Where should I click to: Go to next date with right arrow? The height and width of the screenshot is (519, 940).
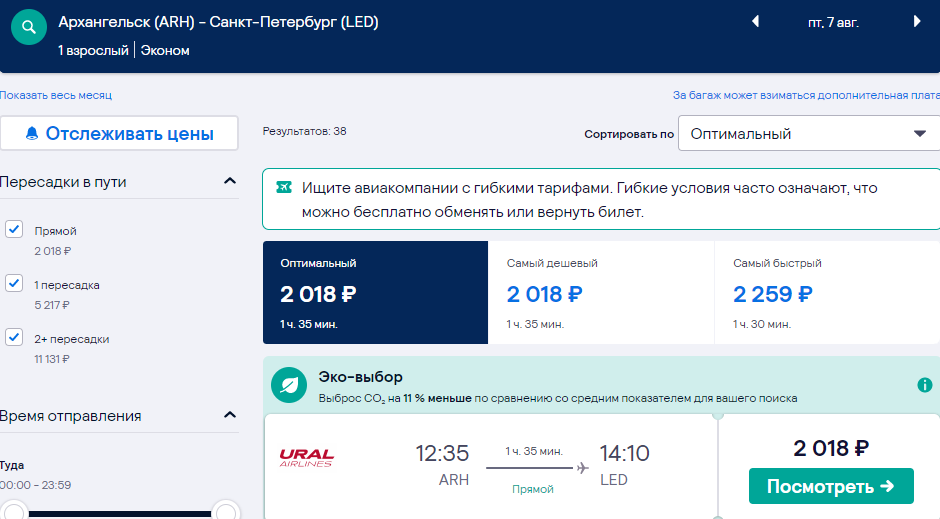point(917,22)
